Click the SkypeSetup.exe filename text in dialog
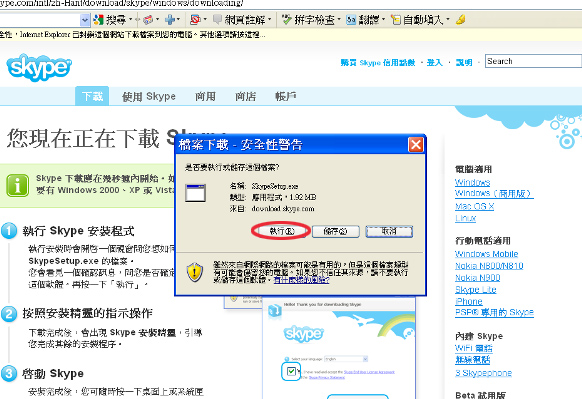This screenshot has height=399, width=582. (x=275, y=186)
